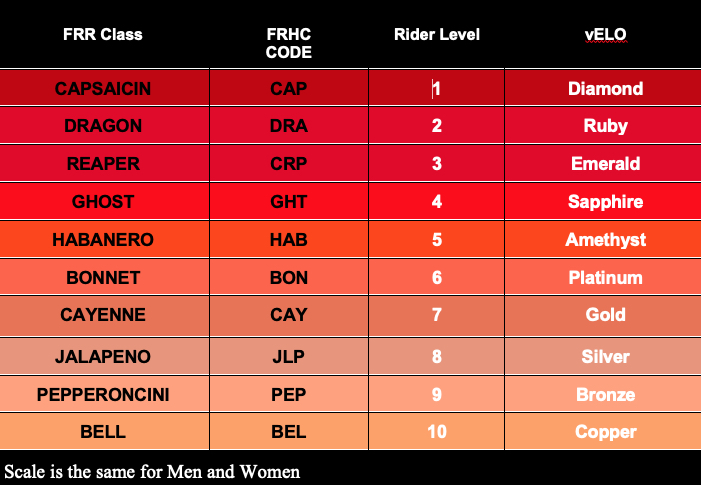The height and width of the screenshot is (485, 701).
Task: Select the DRAGON class cell
Action: (103, 126)
